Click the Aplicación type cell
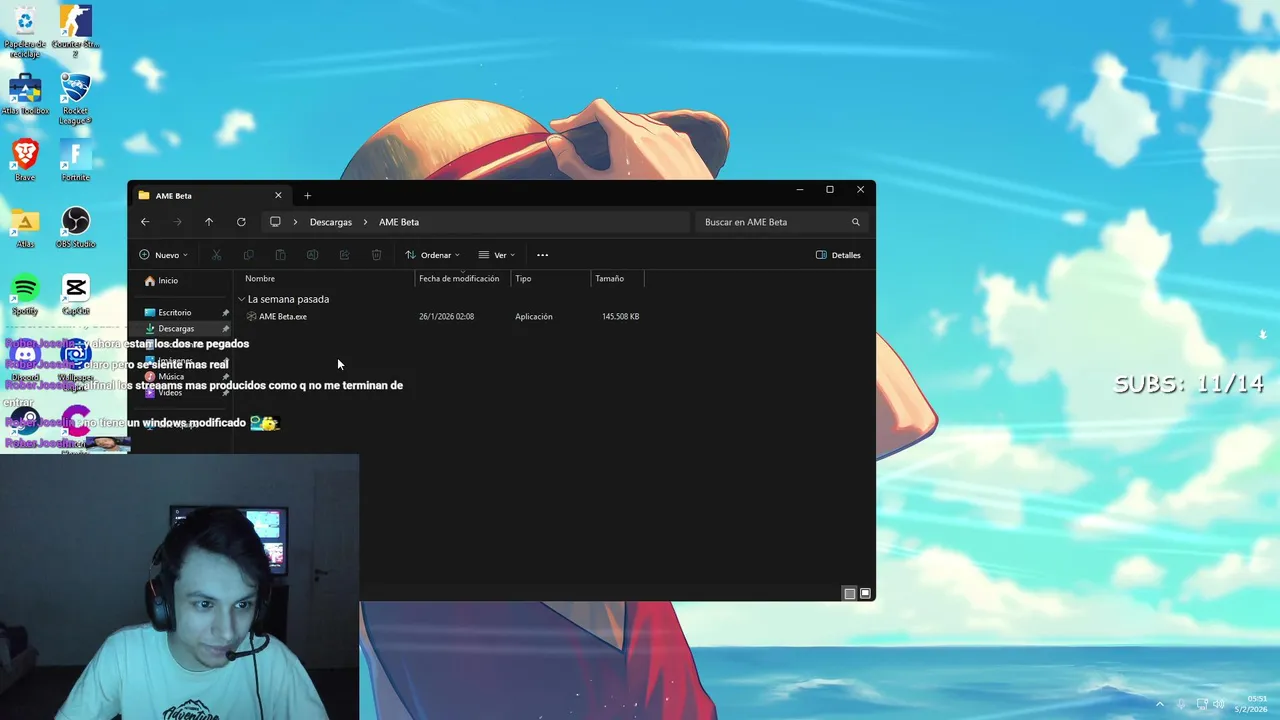 coord(534,317)
